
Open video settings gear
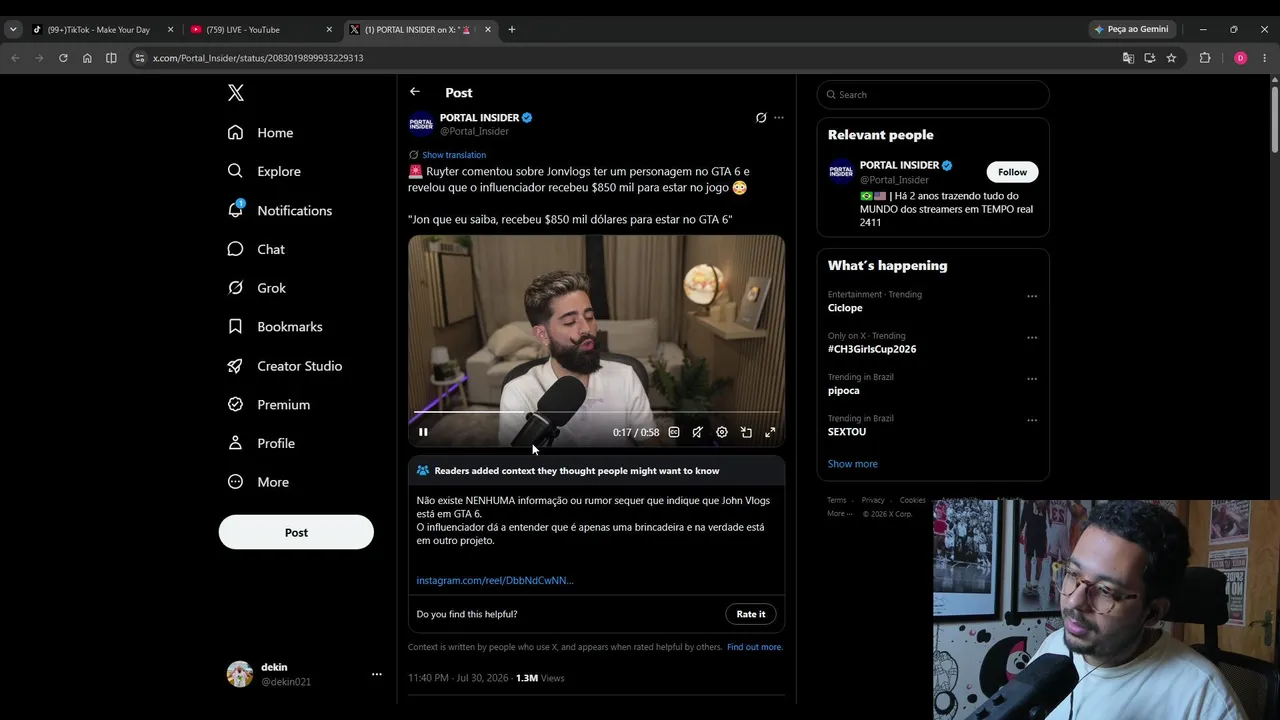point(722,432)
